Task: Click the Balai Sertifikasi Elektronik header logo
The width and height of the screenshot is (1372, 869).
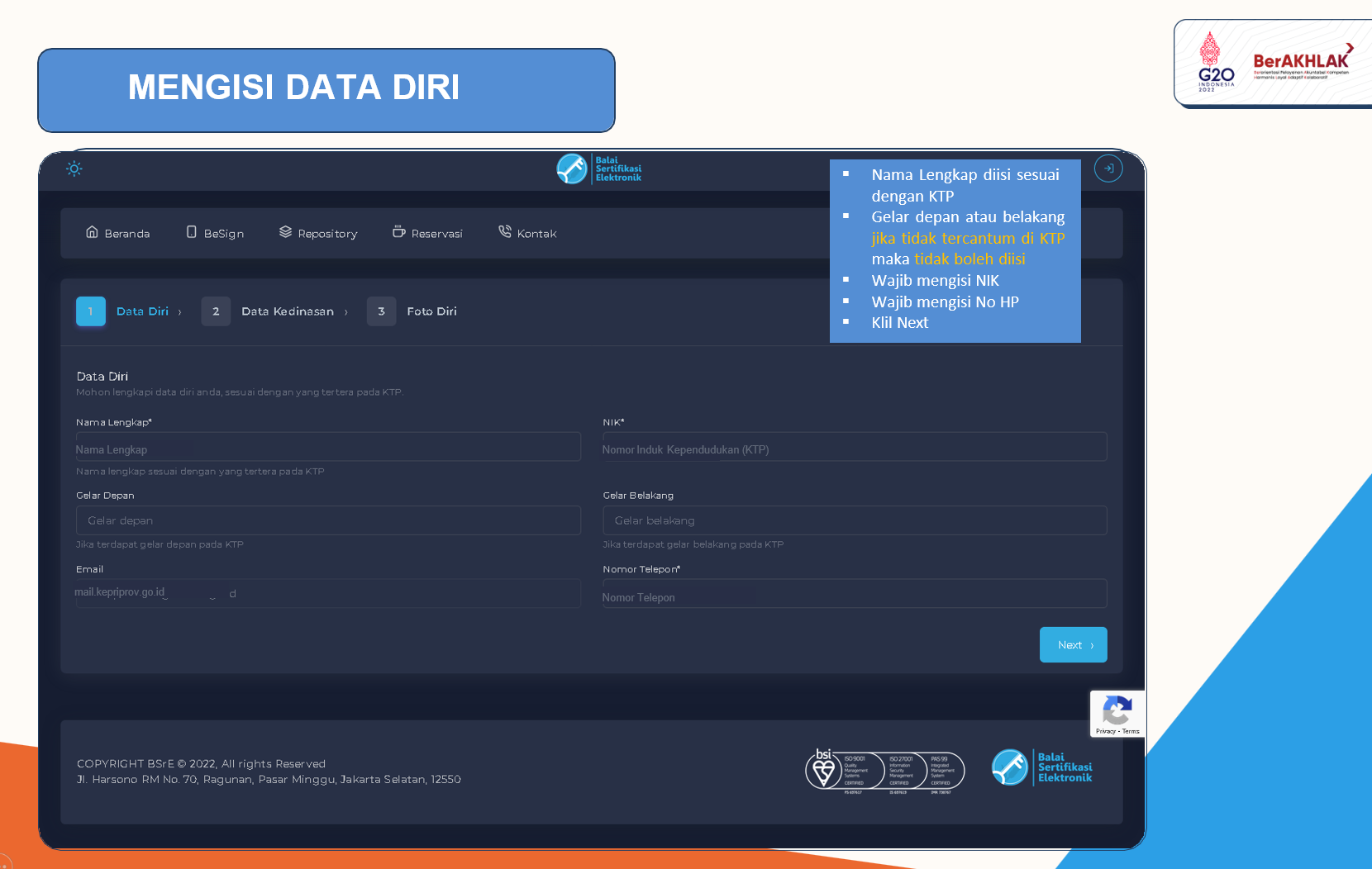Action: tap(599, 169)
